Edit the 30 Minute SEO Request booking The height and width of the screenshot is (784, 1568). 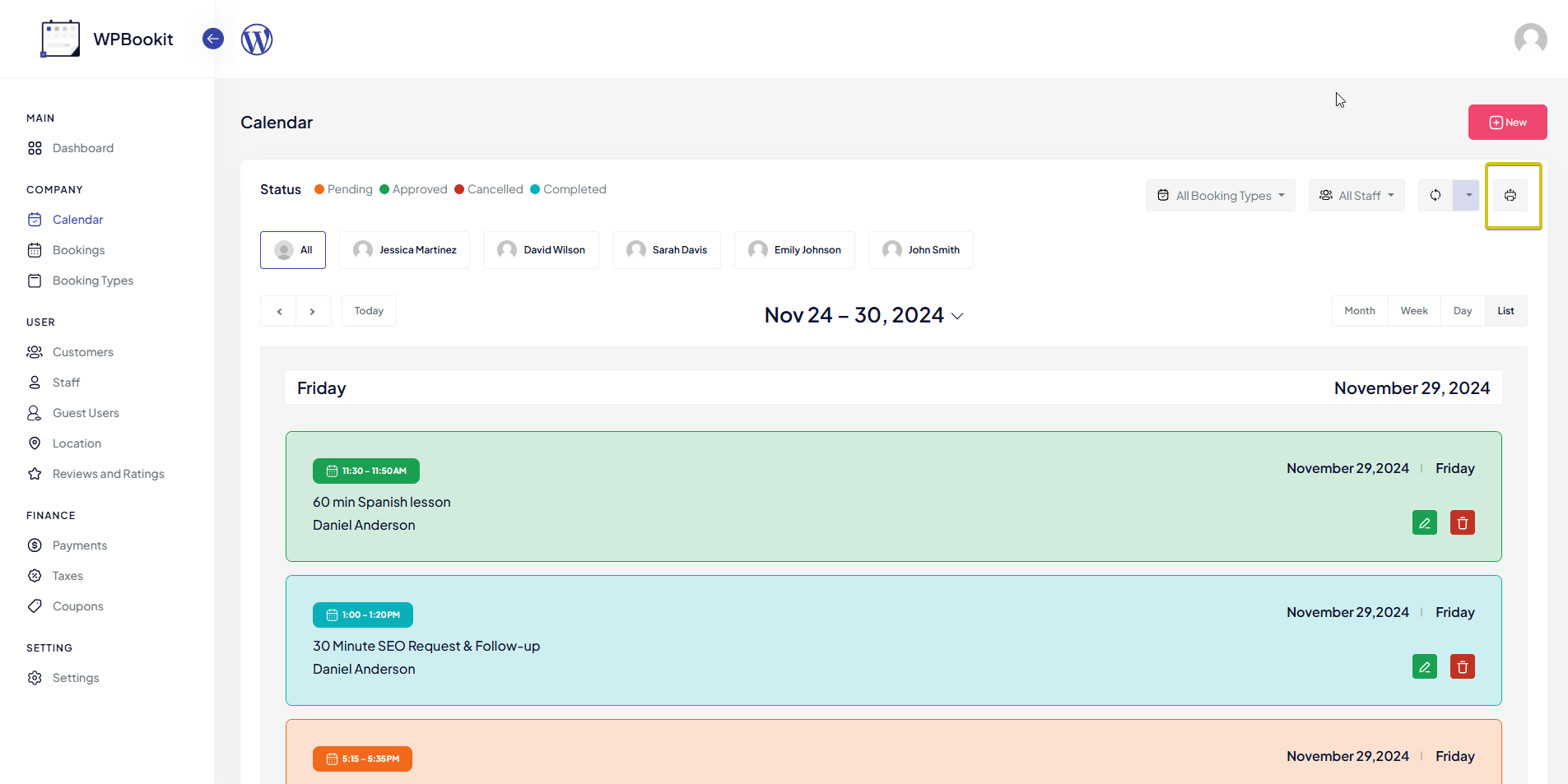coord(1424,667)
